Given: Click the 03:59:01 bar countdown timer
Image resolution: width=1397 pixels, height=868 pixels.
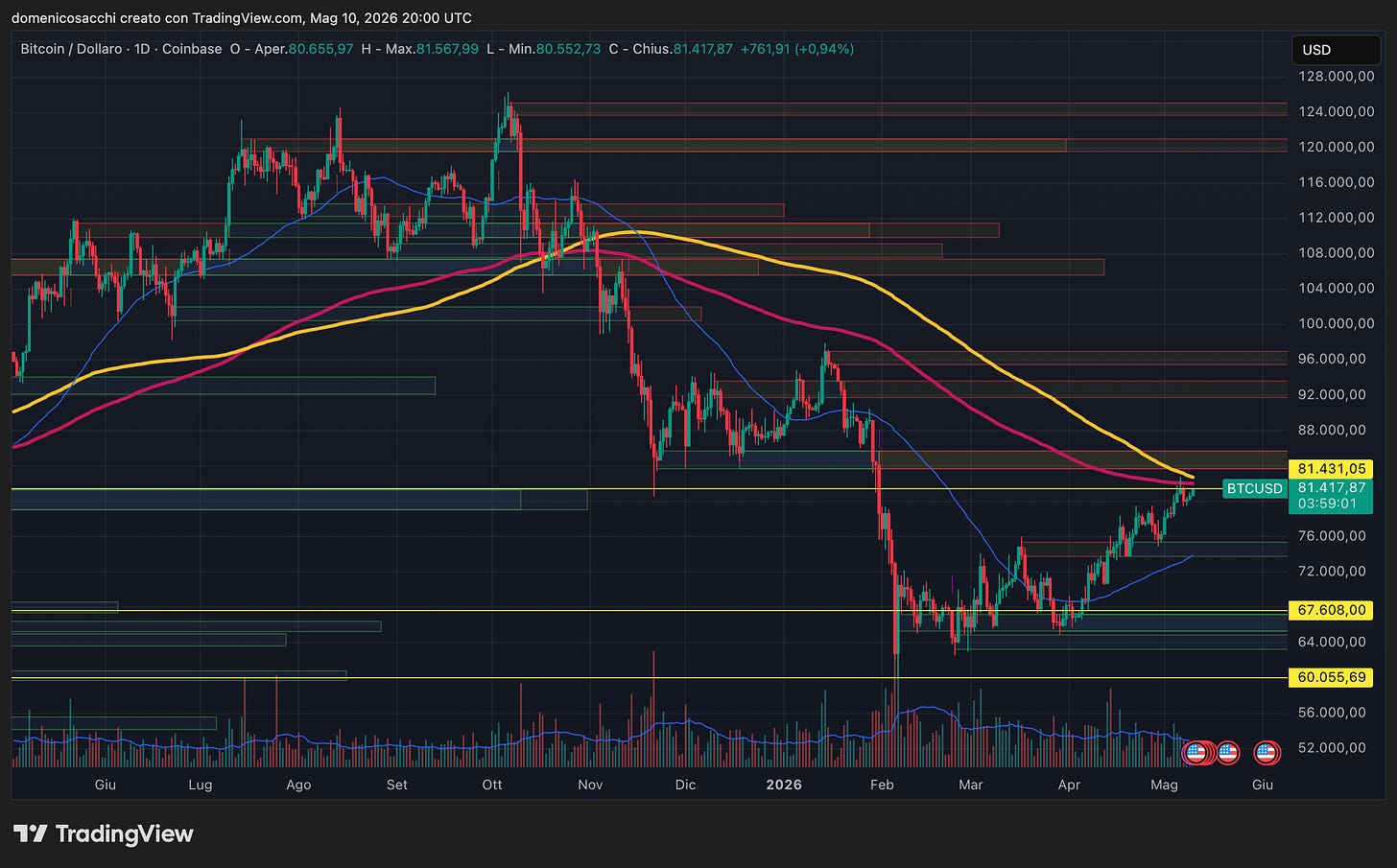Looking at the screenshot, I should tap(1327, 504).
